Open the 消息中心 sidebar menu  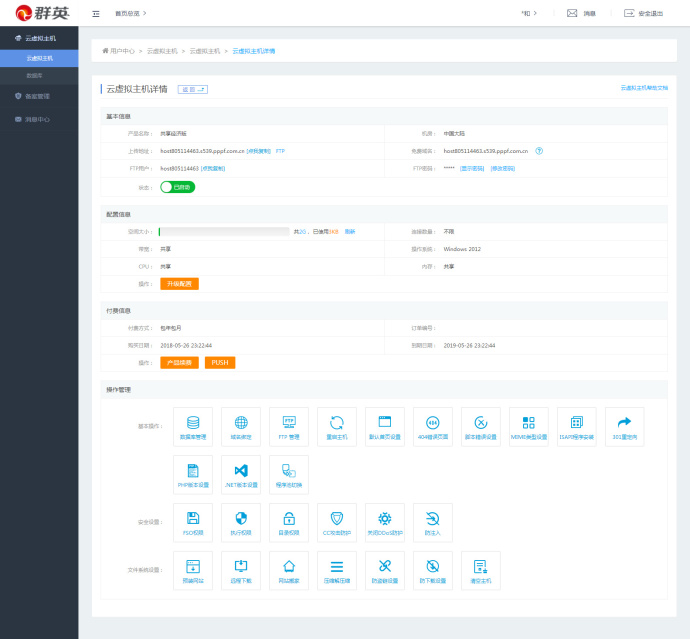(39, 119)
